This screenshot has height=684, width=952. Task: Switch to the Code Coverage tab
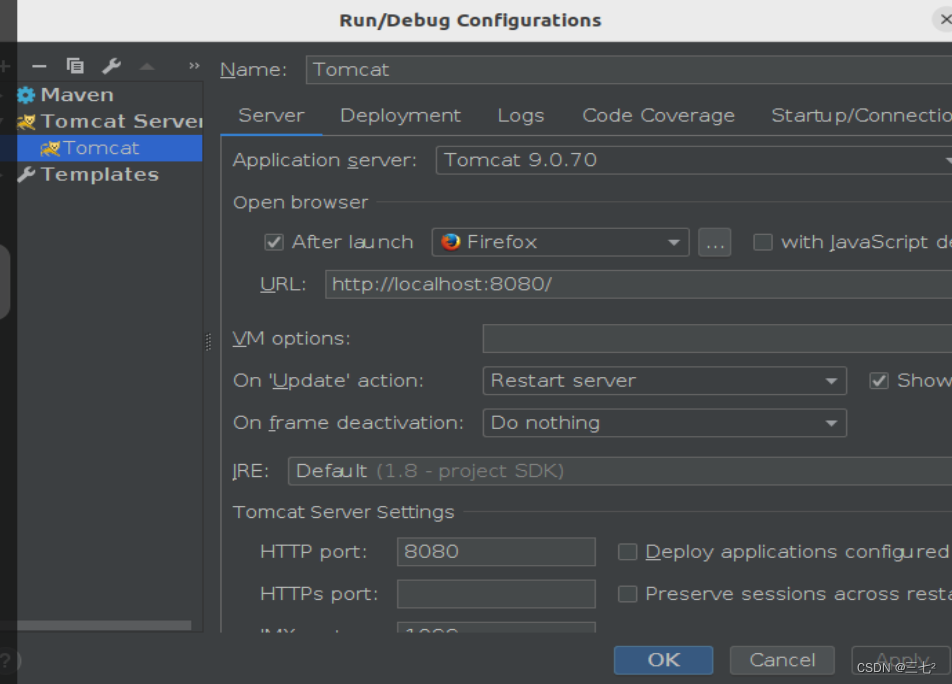coord(659,115)
